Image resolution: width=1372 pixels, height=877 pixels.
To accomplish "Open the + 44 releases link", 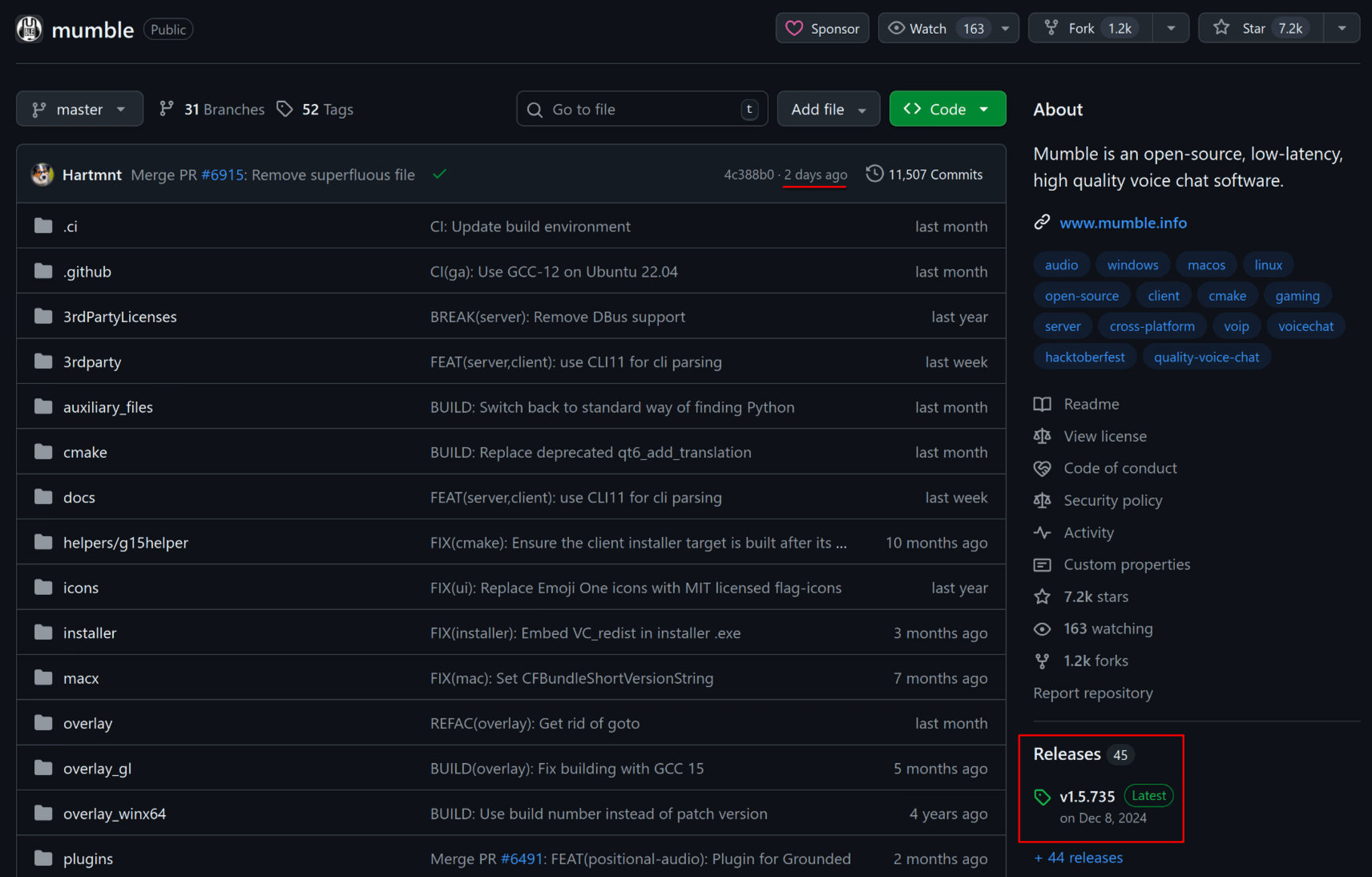I will click(1079, 858).
